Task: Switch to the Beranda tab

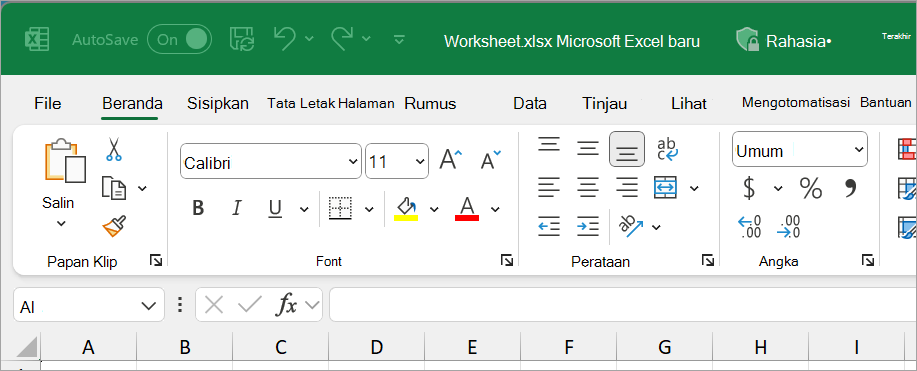Action: pyautogui.click(x=132, y=104)
